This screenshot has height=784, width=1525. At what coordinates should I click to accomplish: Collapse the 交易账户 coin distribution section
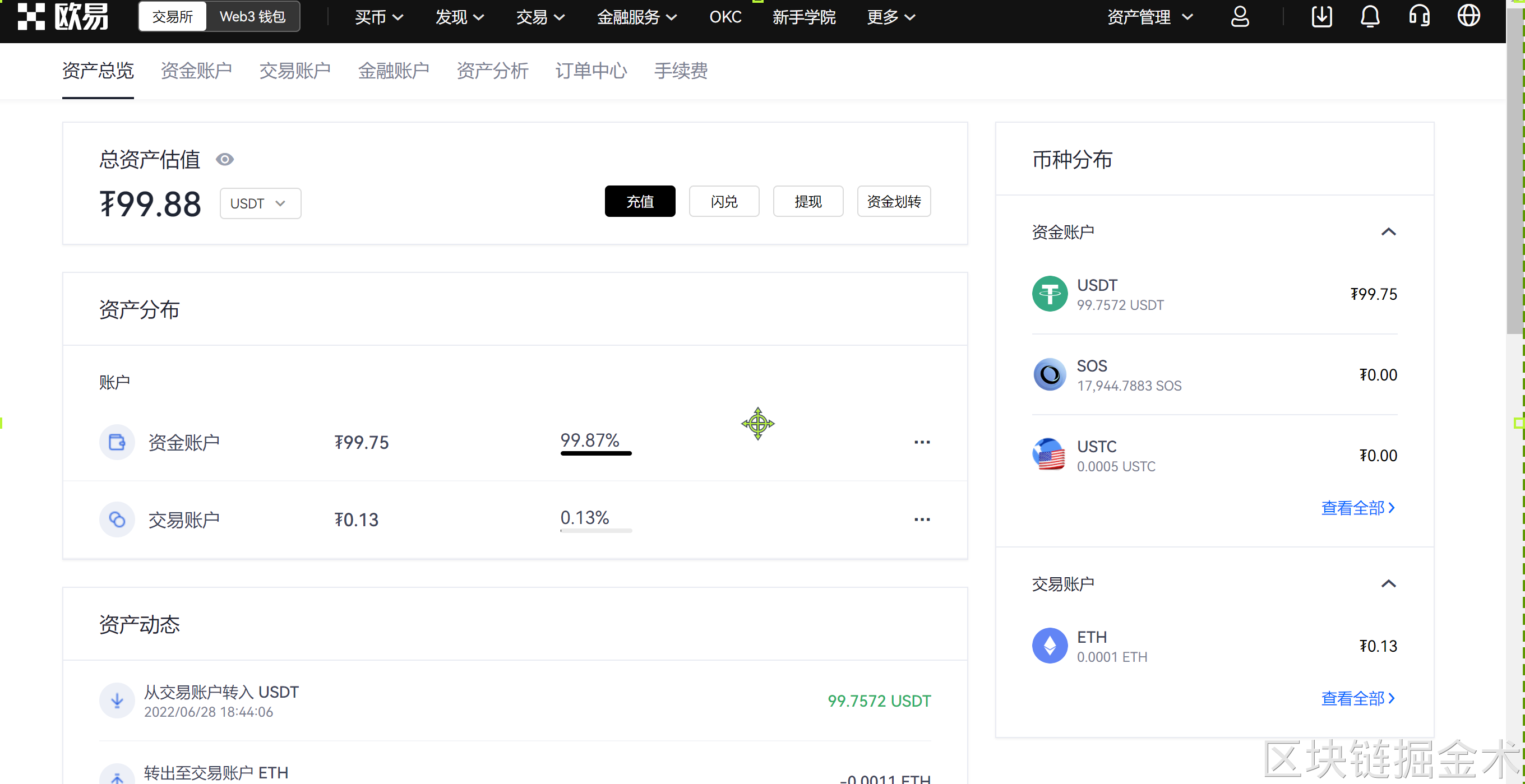pyautogui.click(x=1388, y=584)
